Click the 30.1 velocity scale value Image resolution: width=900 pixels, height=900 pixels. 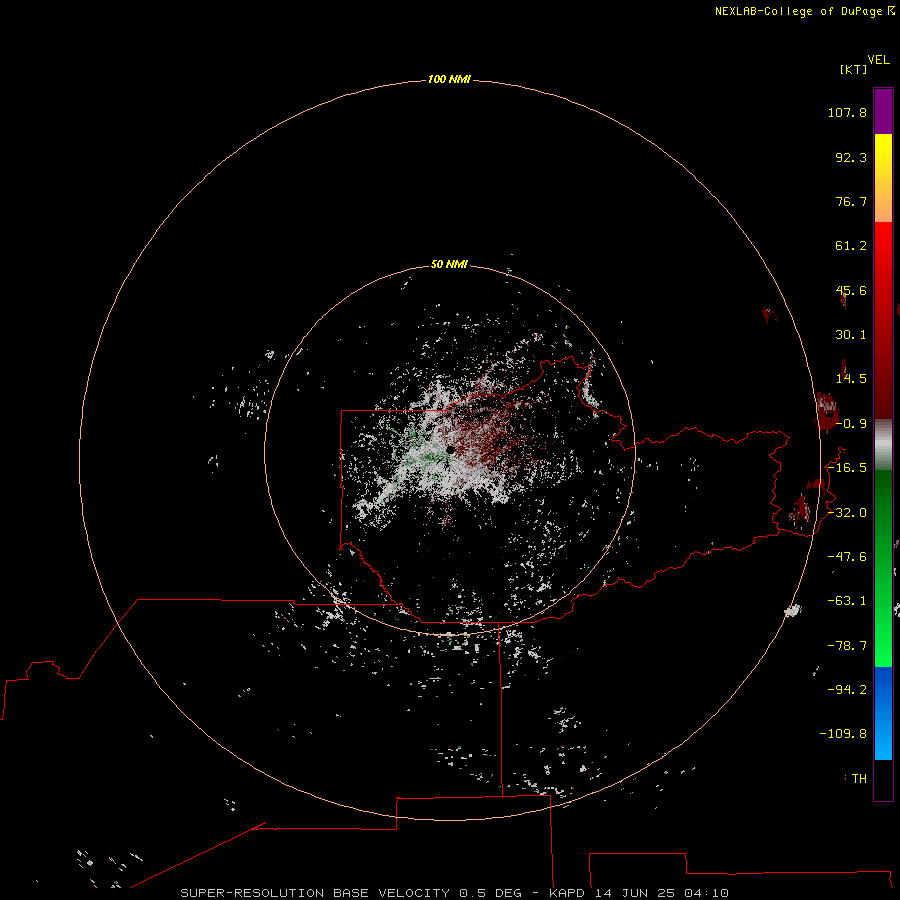(x=851, y=335)
